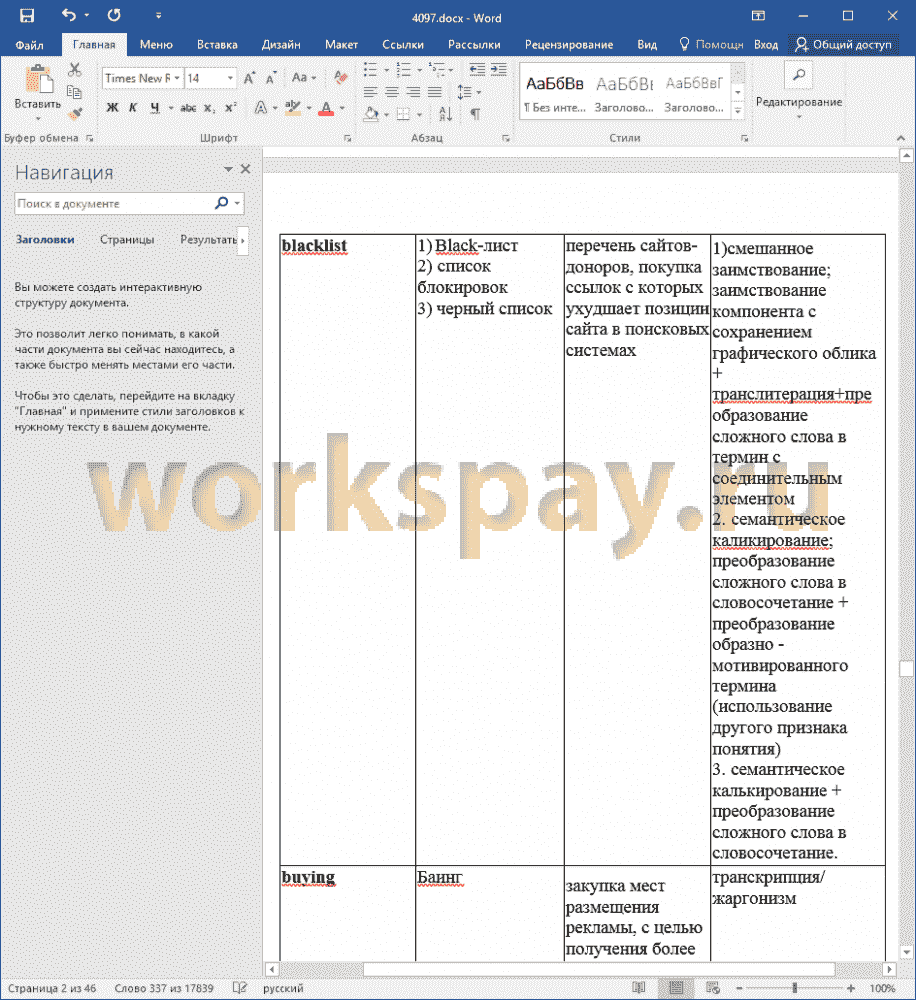Toggle superscript formatting
This screenshot has width=916, height=1000.
(230, 108)
